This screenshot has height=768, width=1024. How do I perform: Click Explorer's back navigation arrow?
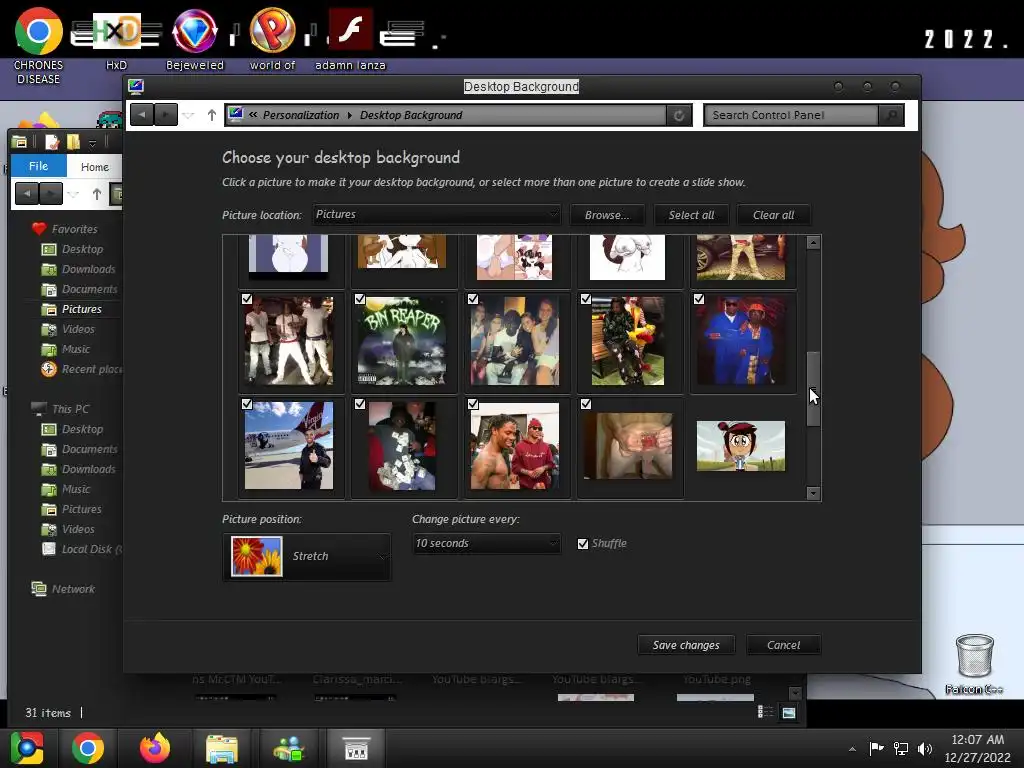[x=26, y=194]
